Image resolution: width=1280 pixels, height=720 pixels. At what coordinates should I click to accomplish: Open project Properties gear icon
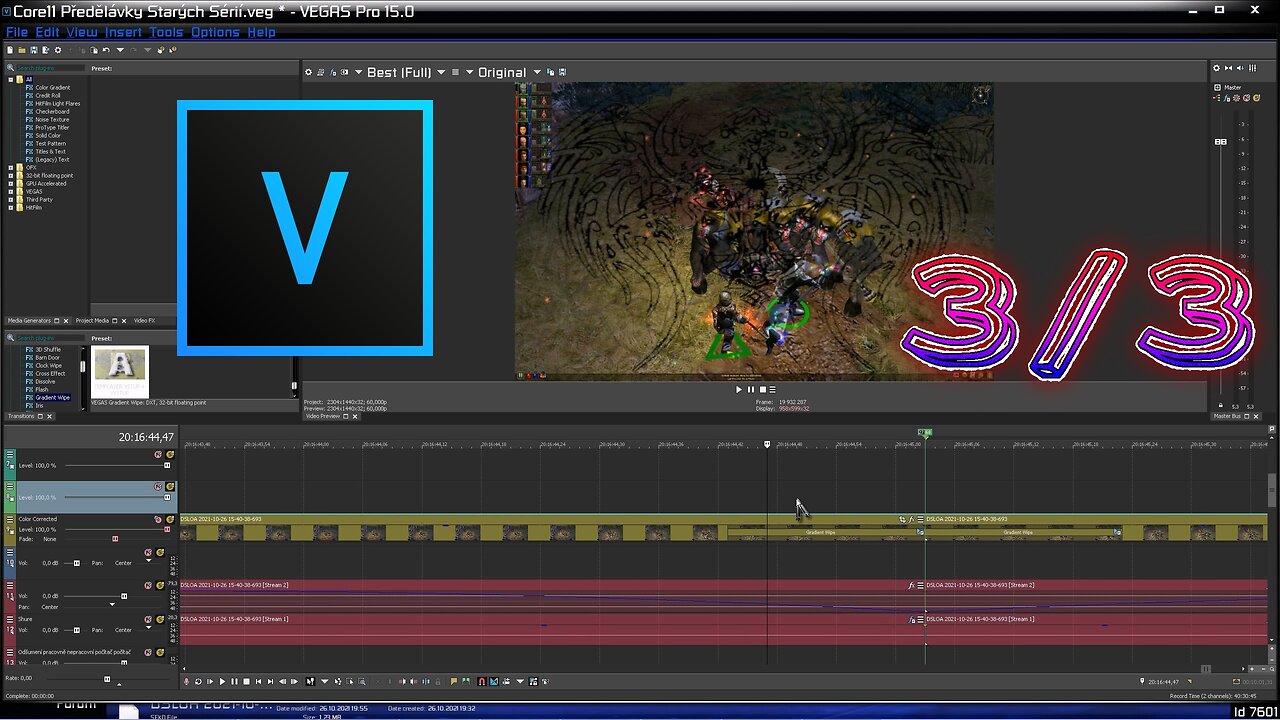58,50
